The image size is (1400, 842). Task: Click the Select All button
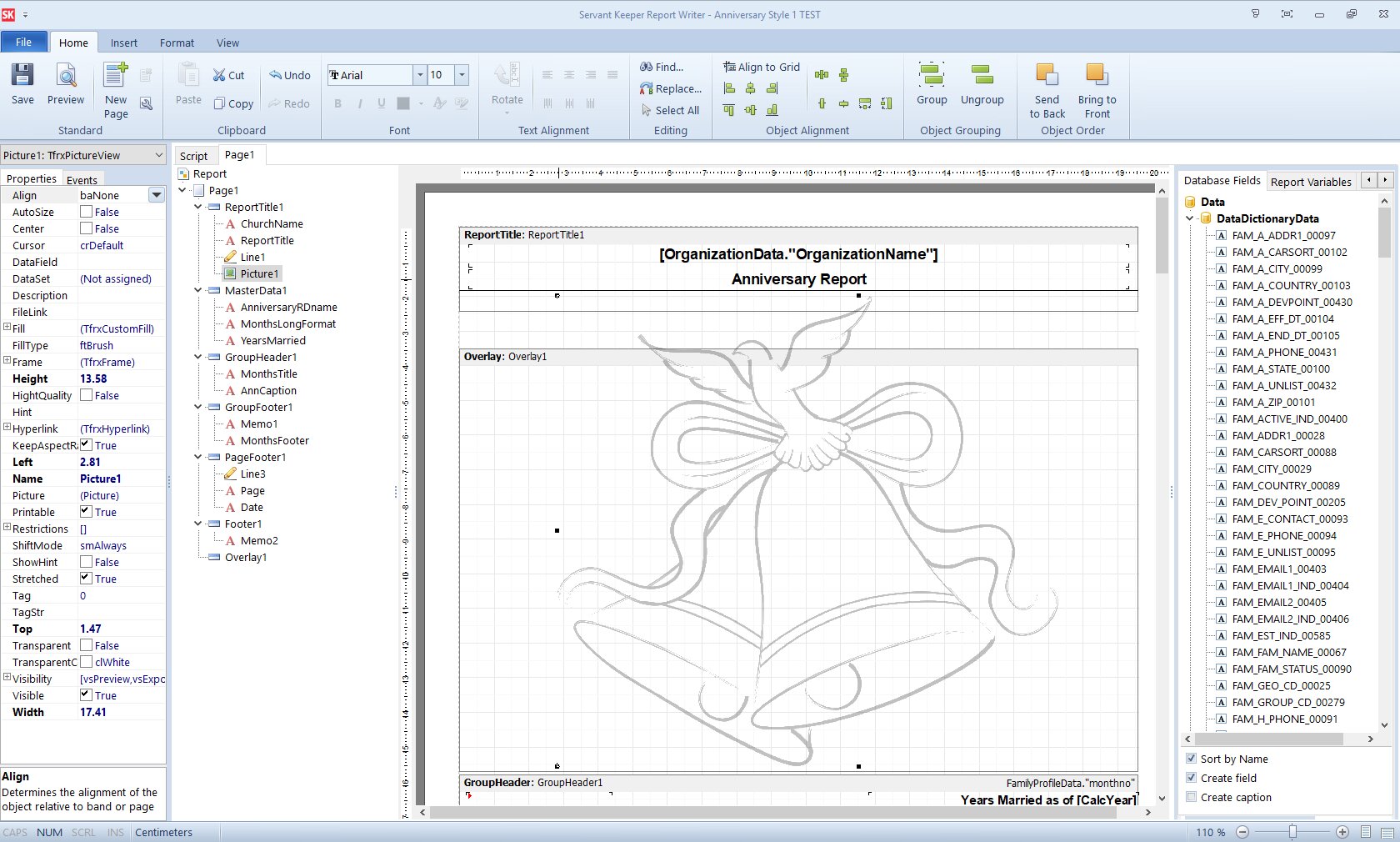point(671,109)
